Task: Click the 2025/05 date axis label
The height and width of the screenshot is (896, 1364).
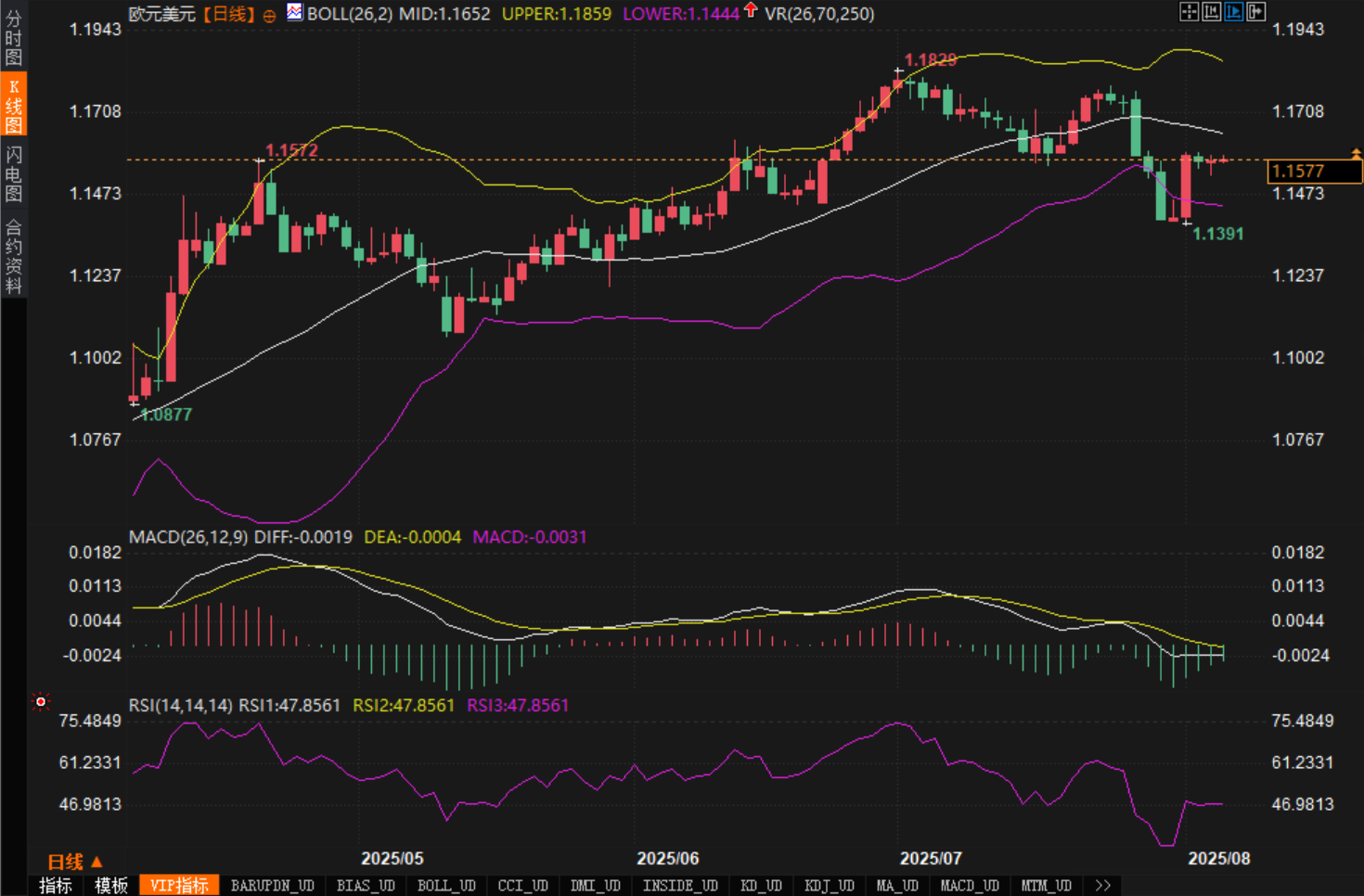Action: 392,859
